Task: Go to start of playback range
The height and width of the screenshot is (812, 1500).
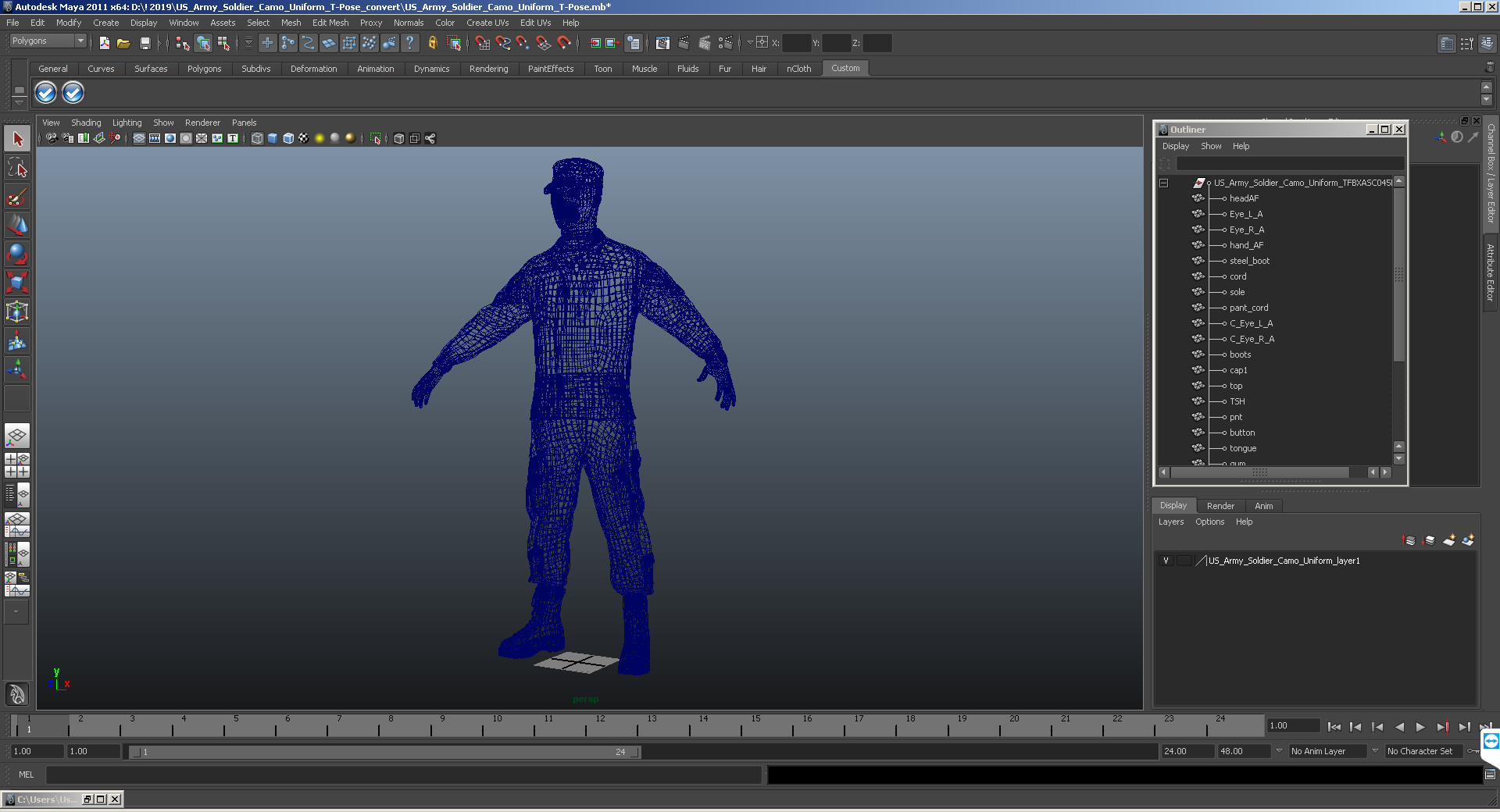Action: [x=1334, y=727]
